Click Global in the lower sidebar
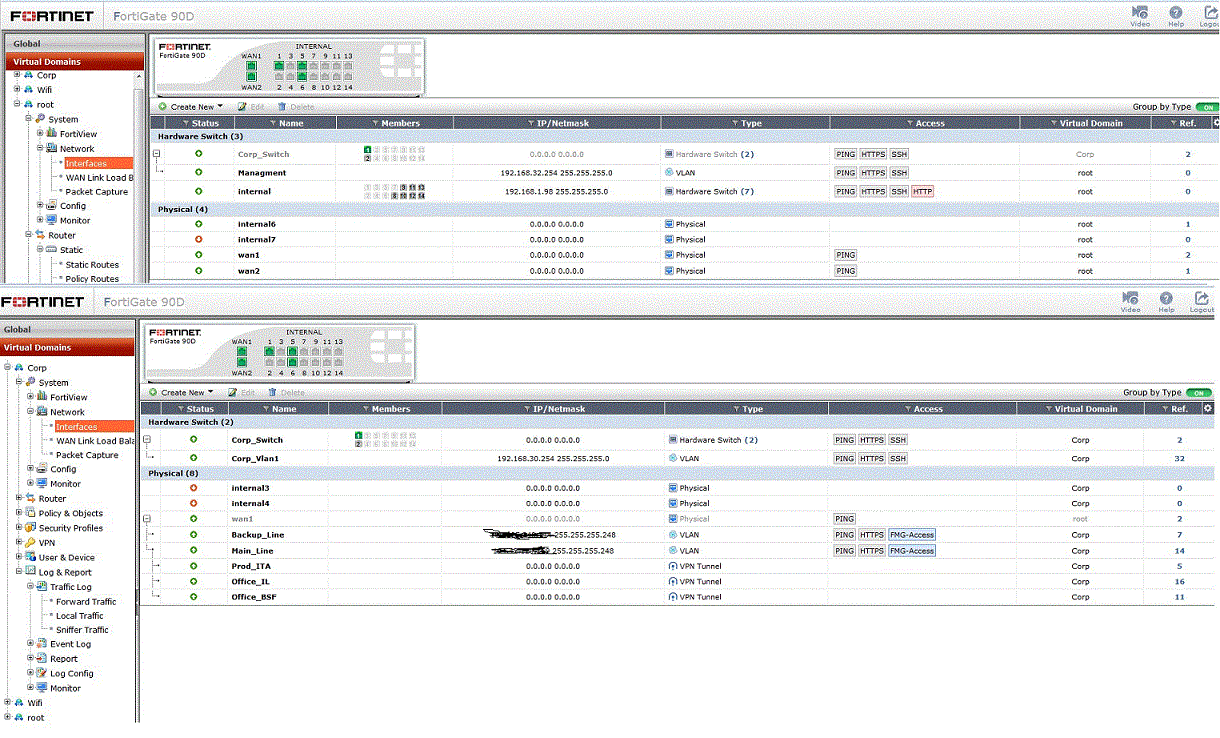 68,329
